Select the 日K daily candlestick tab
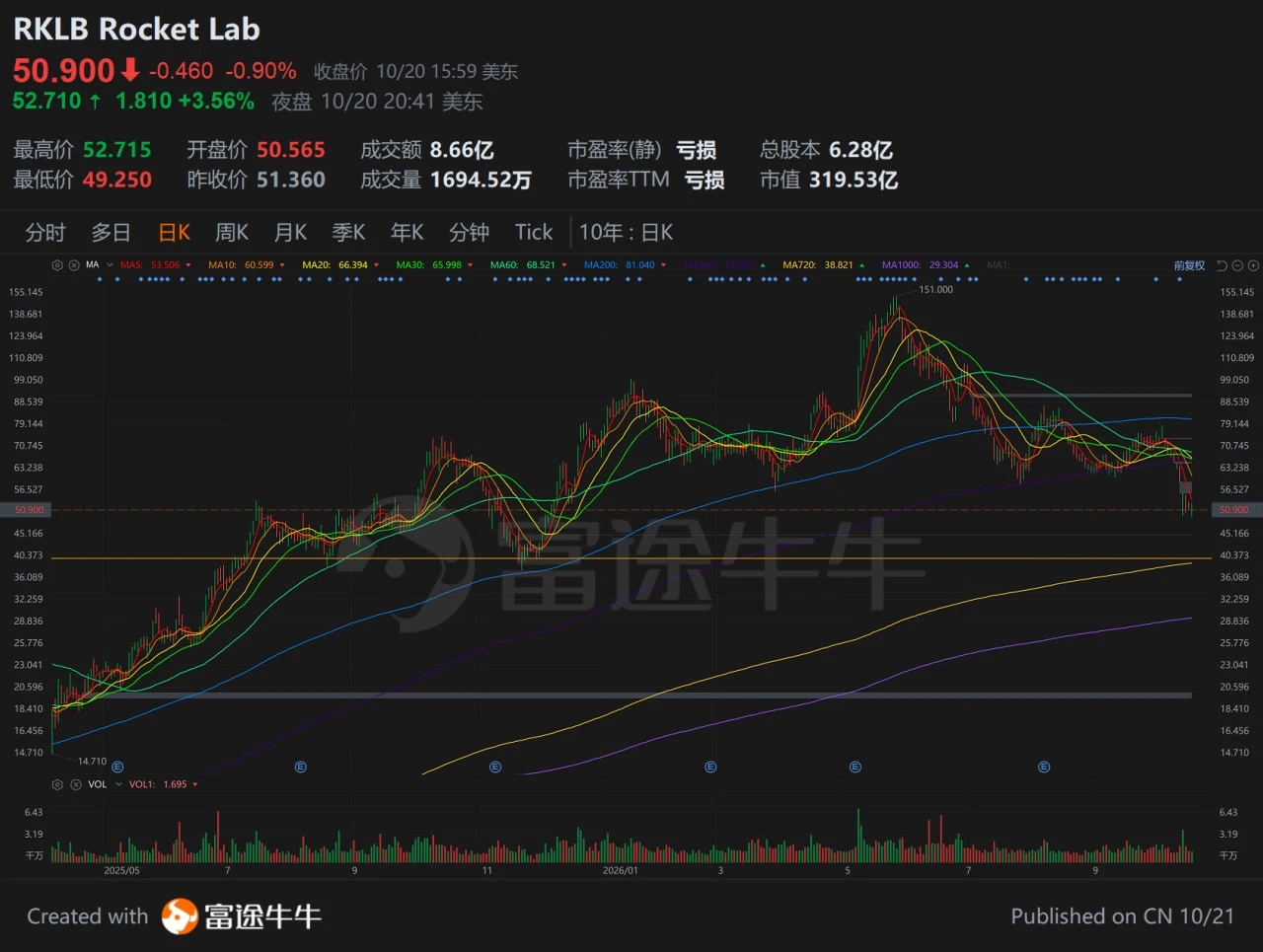Image resolution: width=1263 pixels, height=952 pixels. (x=175, y=233)
